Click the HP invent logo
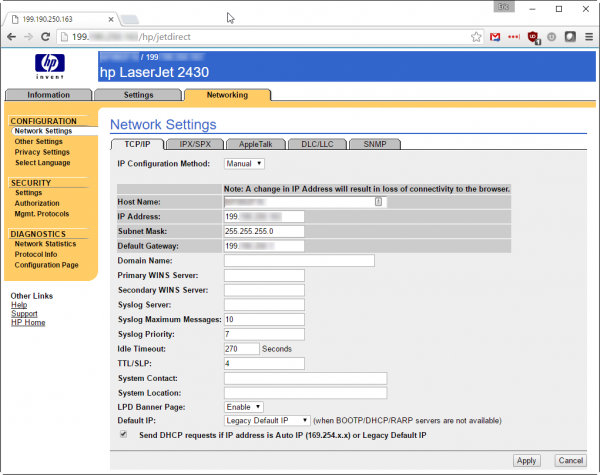600x475 pixels. [x=50, y=66]
